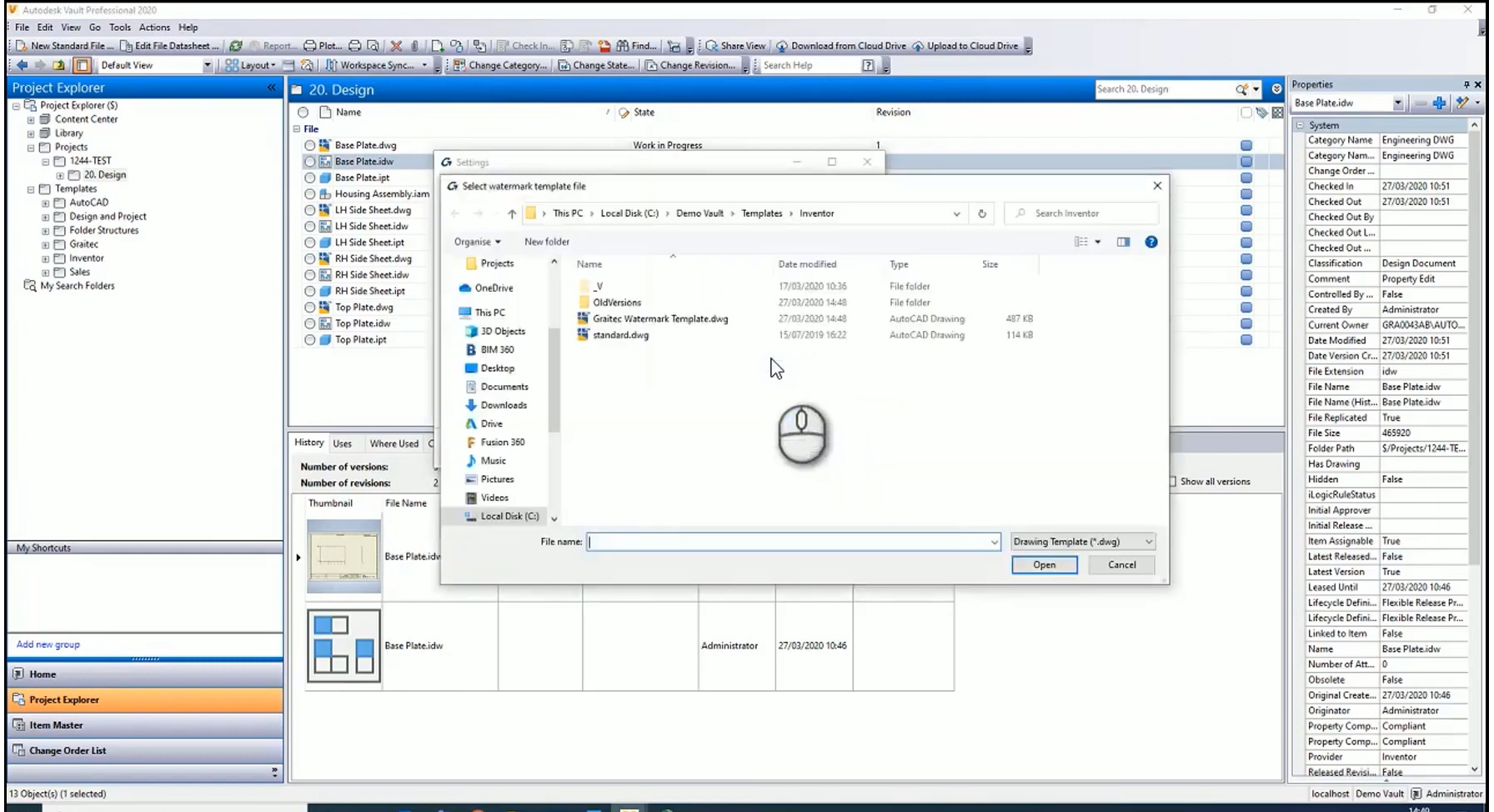Pin the Properties panel

(1466, 85)
